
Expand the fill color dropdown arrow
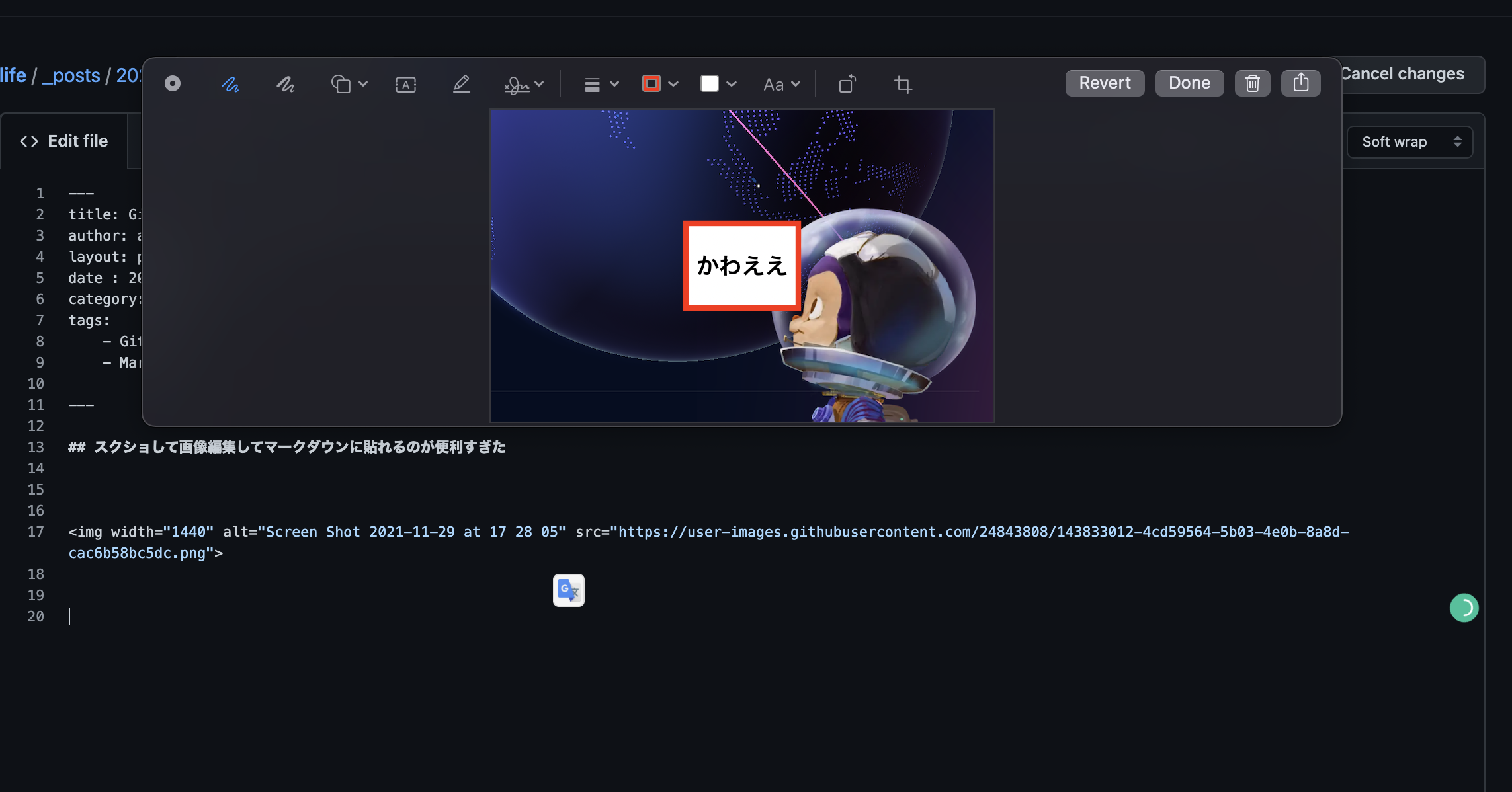(x=731, y=84)
